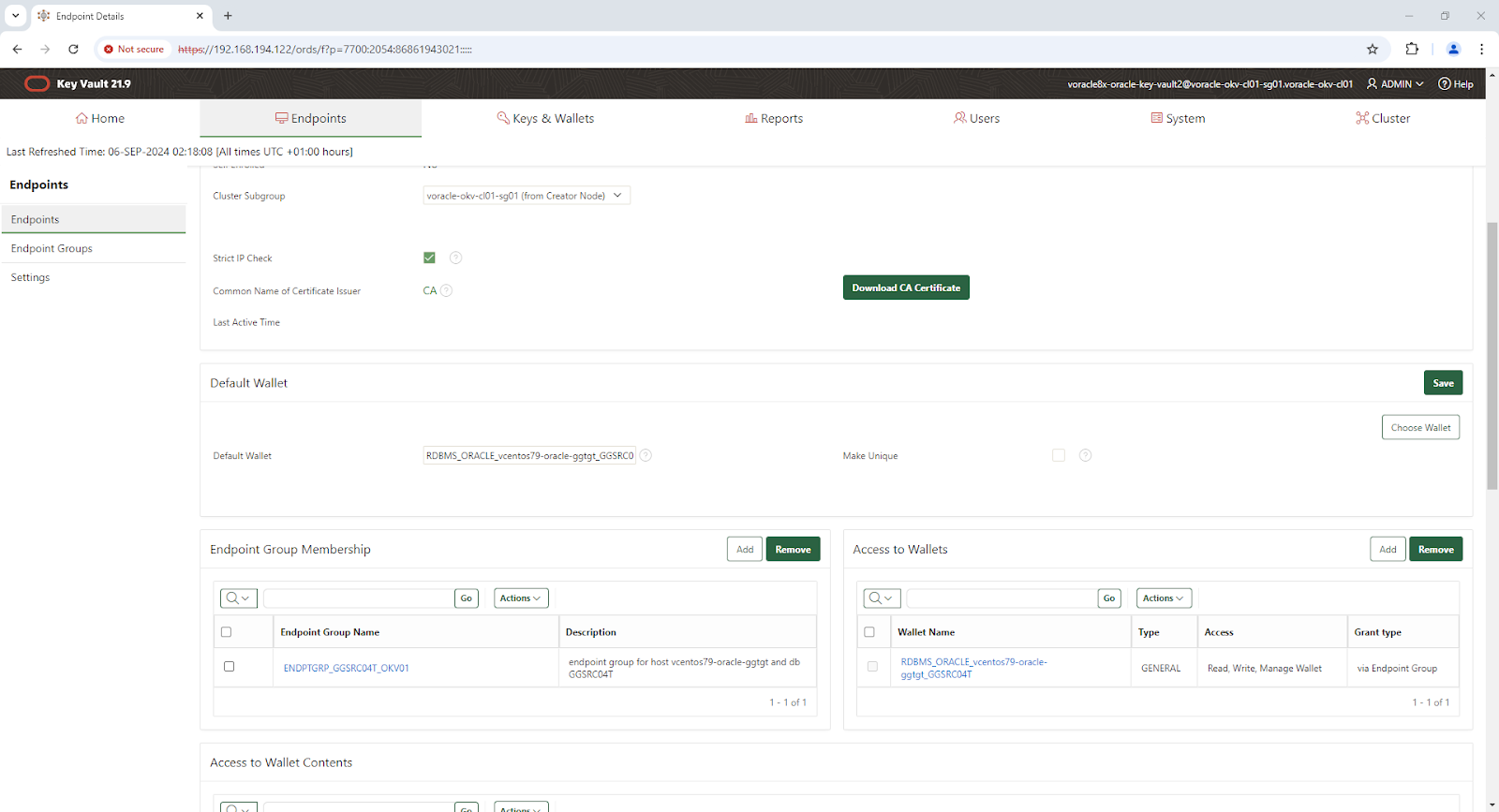1499x812 pixels.
Task: Click Go in Access to Wallets search
Action: 1109,598
